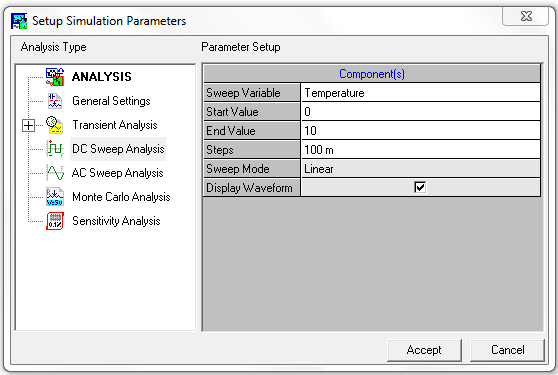This screenshot has height=375, width=558.
Task: Click the Parameter Setup heading
Action: [241, 47]
